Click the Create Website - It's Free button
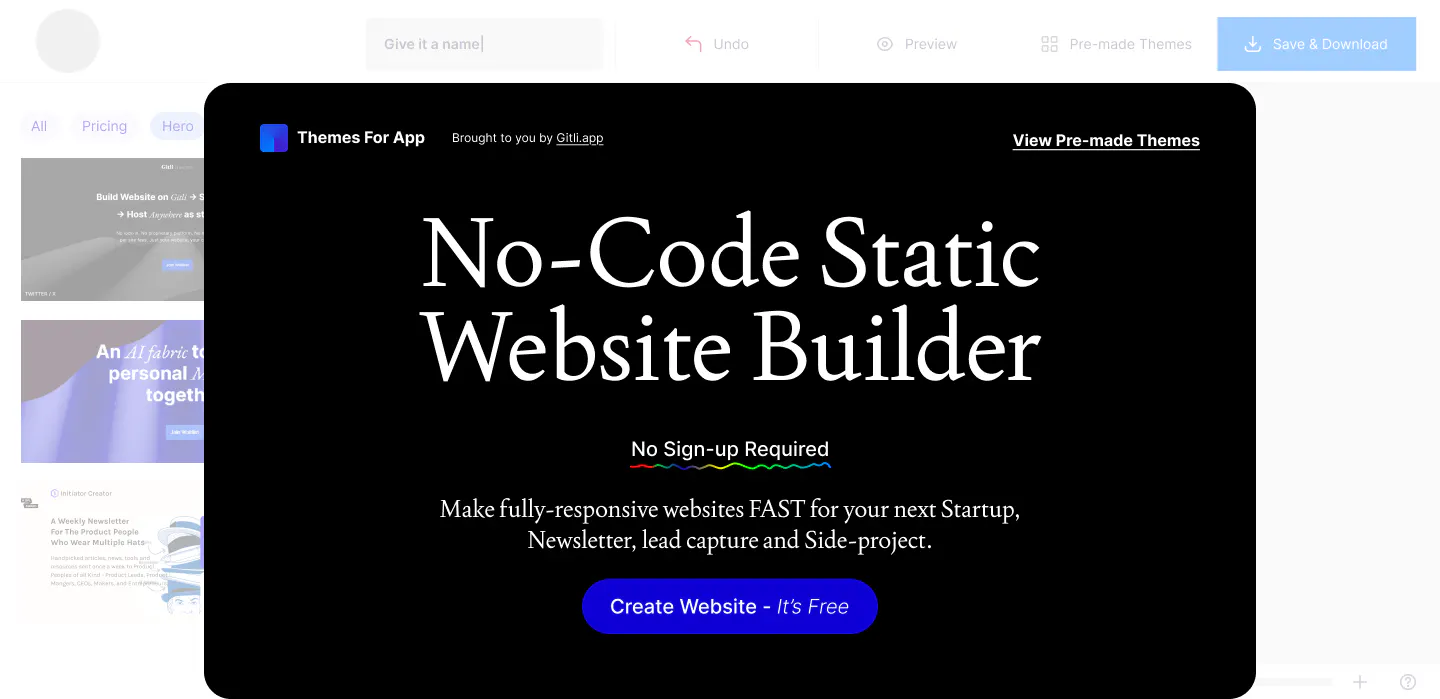 click(730, 606)
